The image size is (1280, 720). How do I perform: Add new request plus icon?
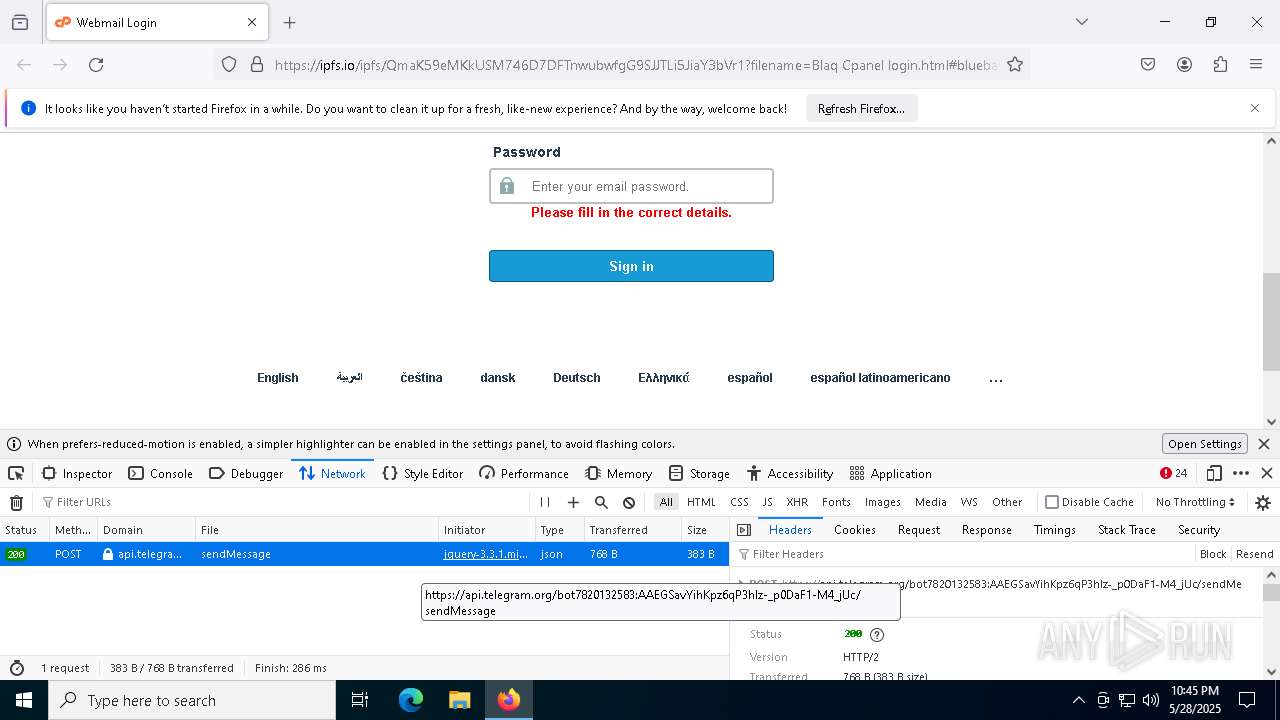(573, 503)
